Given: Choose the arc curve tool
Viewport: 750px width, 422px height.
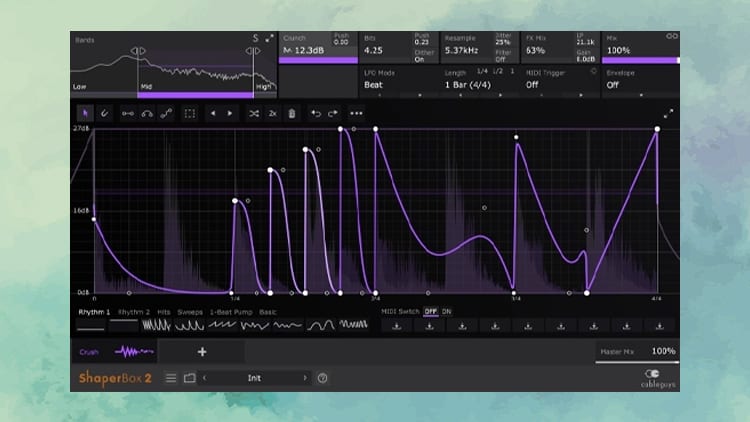Looking at the screenshot, I should pyautogui.click(x=147, y=113).
